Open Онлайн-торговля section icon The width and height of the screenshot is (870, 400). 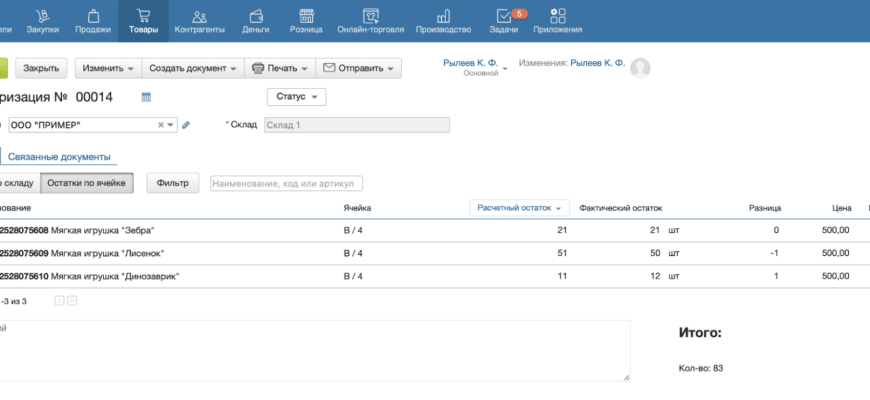tap(370, 16)
